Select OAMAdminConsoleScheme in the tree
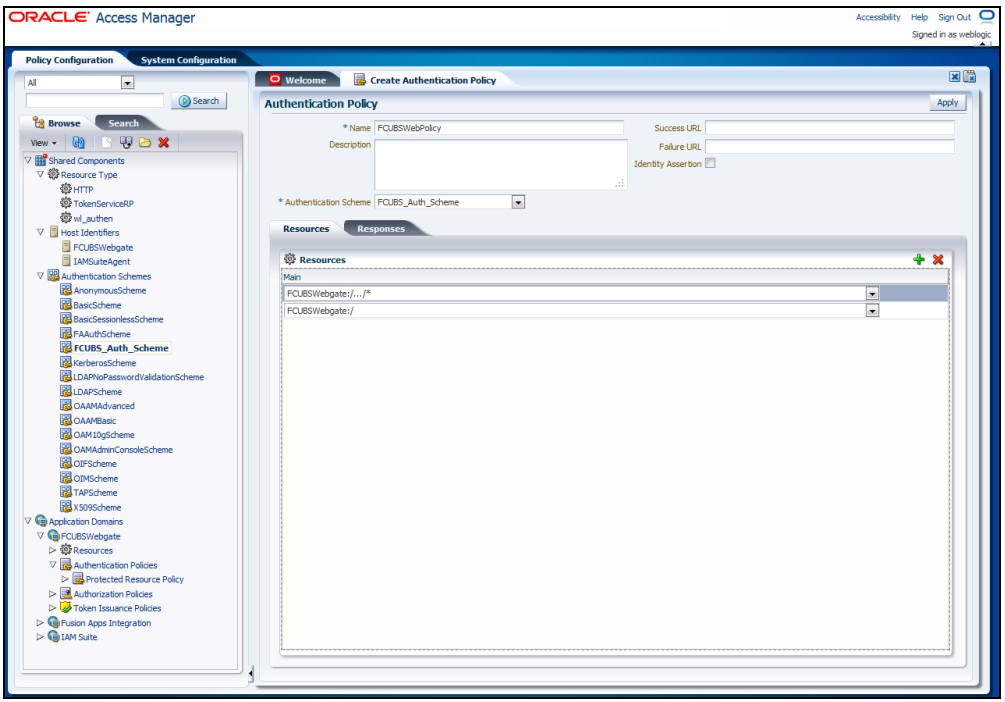Viewport: 1005px width, 702px height. point(123,450)
